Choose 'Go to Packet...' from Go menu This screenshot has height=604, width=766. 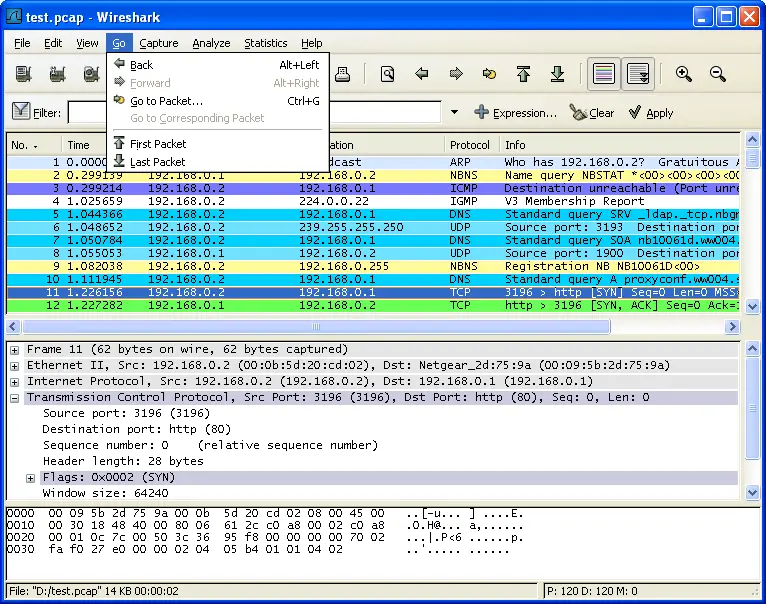coord(166,101)
